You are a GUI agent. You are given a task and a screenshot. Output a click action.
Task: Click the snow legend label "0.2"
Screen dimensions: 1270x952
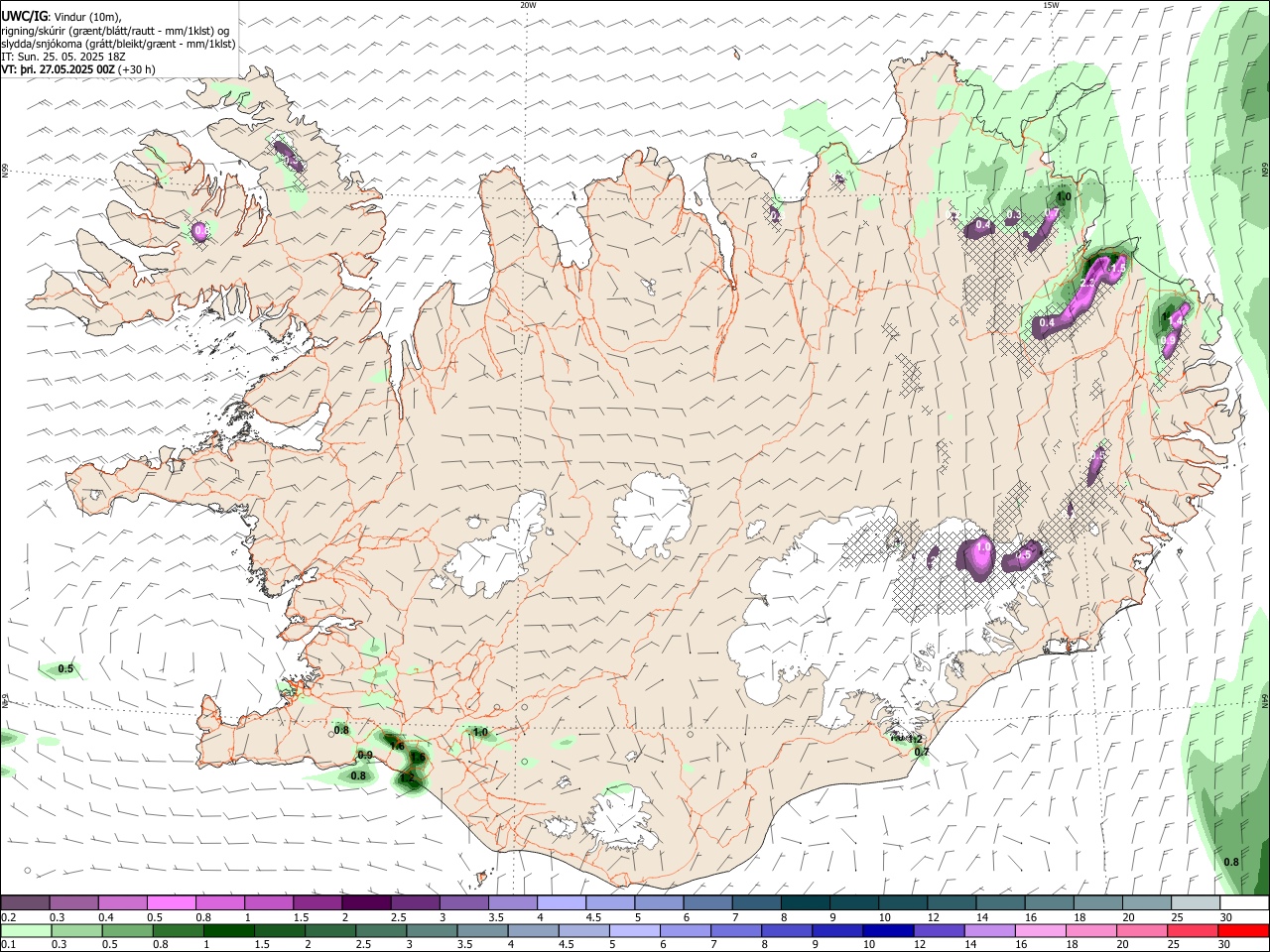tap(9, 917)
